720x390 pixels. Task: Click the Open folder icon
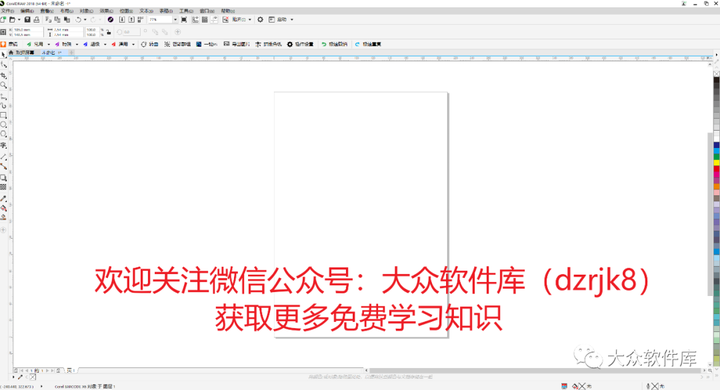coord(12,19)
